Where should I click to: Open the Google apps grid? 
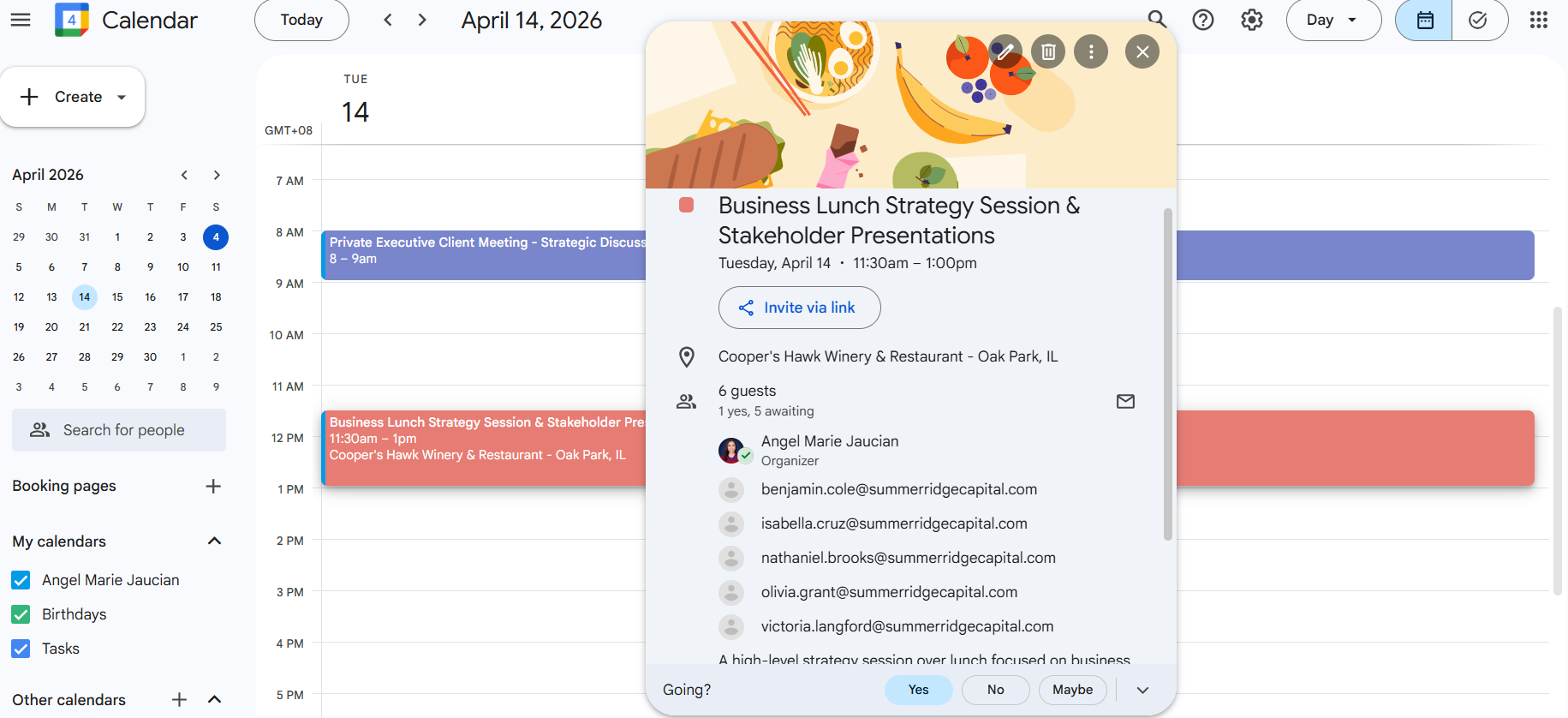1539,20
